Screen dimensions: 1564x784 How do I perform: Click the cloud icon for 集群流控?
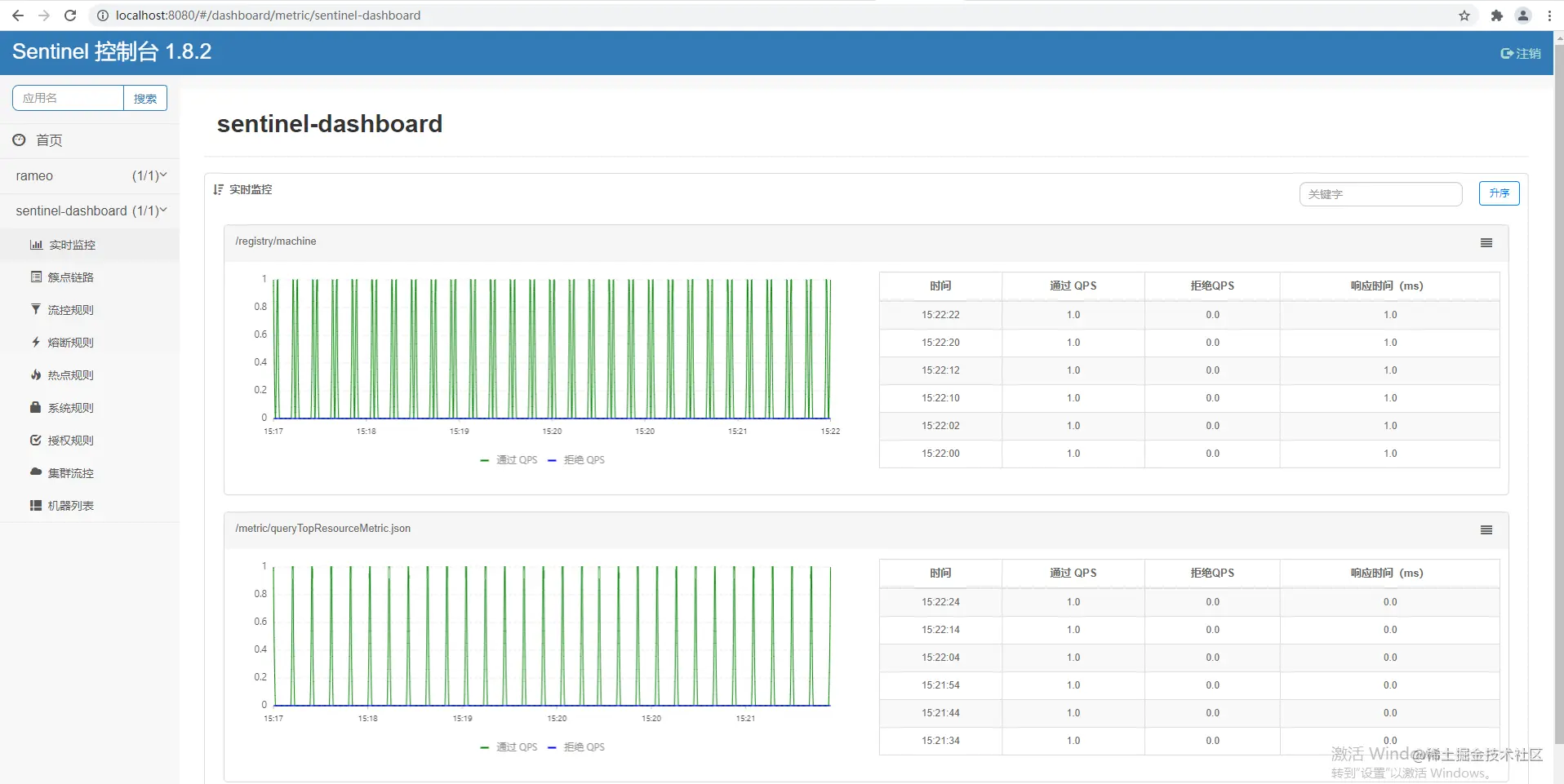pyautogui.click(x=36, y=472)
